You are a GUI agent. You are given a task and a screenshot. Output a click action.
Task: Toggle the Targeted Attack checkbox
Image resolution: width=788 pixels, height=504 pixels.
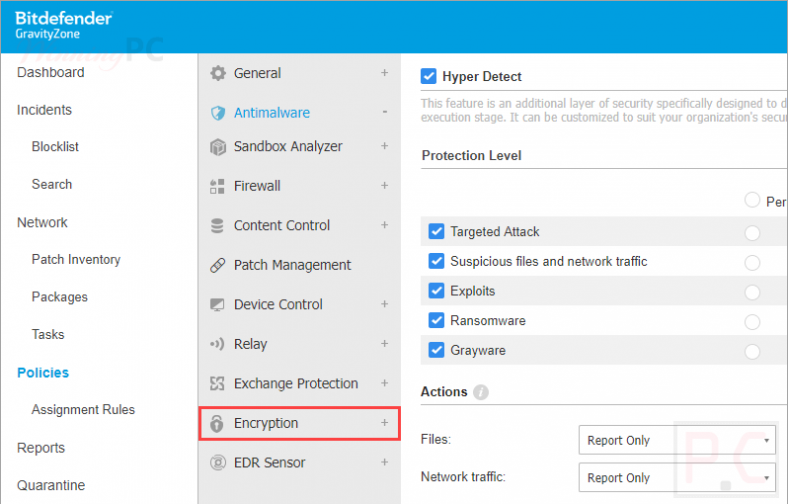(x=436, y=232)
